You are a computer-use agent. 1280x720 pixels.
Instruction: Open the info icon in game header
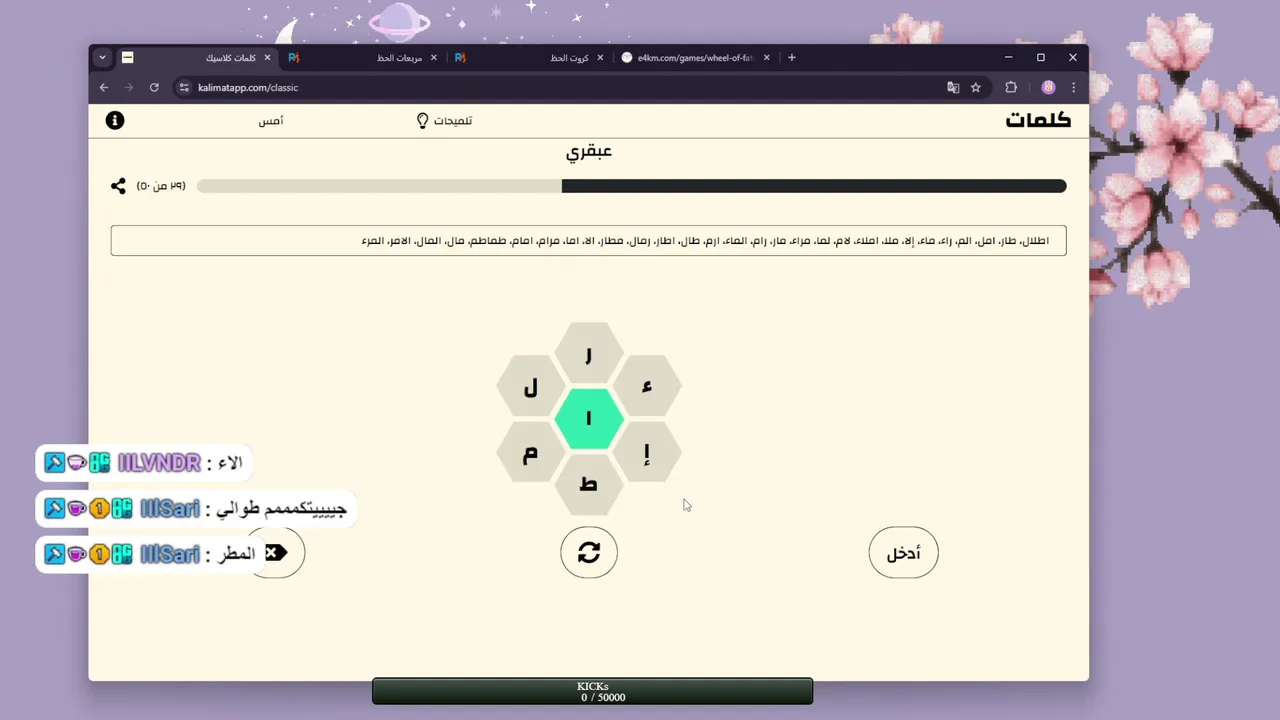(115, 120)
